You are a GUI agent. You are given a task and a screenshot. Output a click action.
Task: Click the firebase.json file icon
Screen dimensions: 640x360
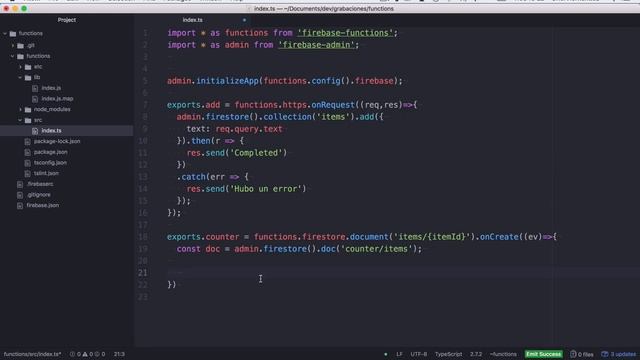pos(20,205)
